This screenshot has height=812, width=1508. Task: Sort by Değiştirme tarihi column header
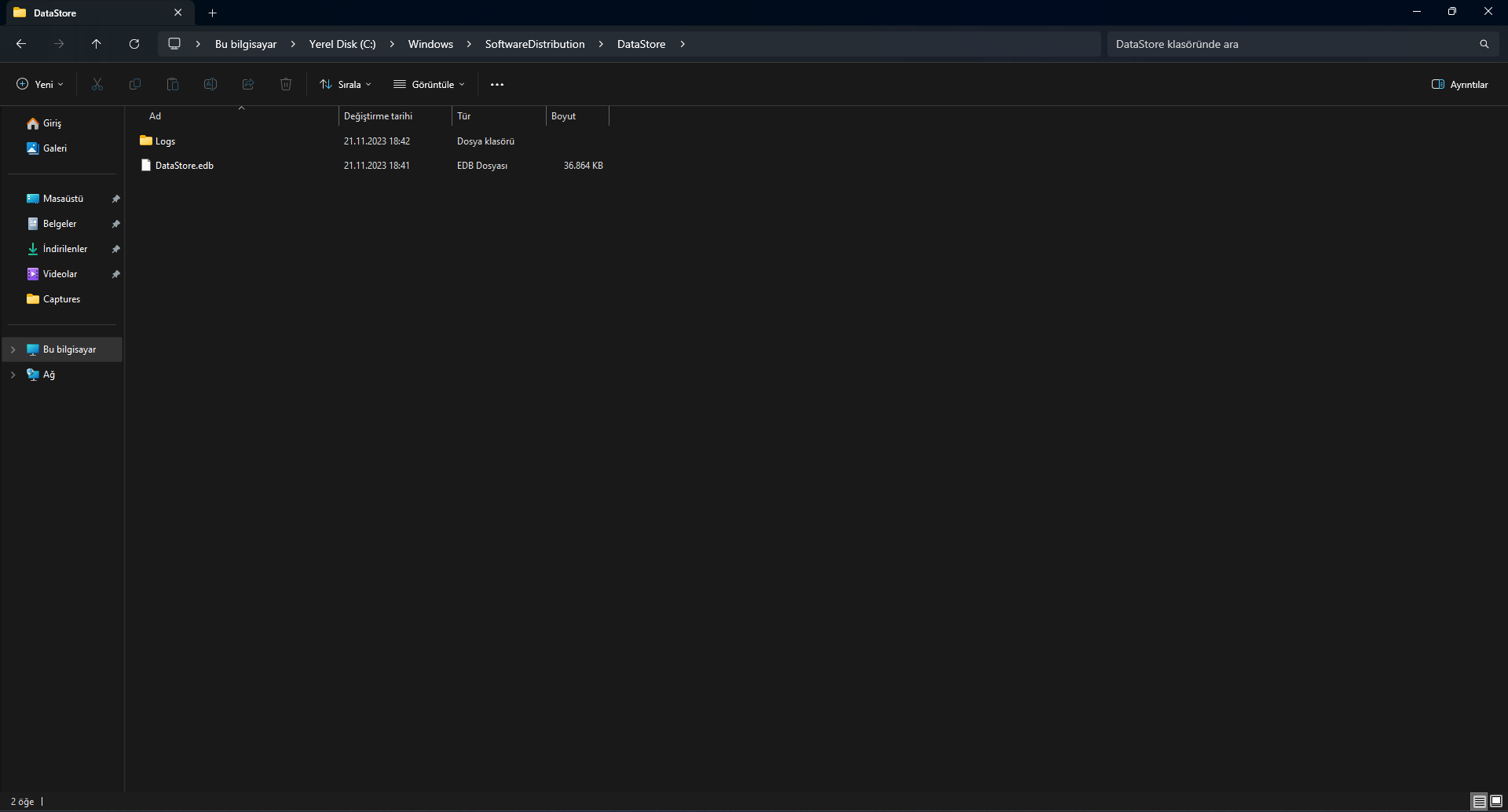[x=395, y=116]
